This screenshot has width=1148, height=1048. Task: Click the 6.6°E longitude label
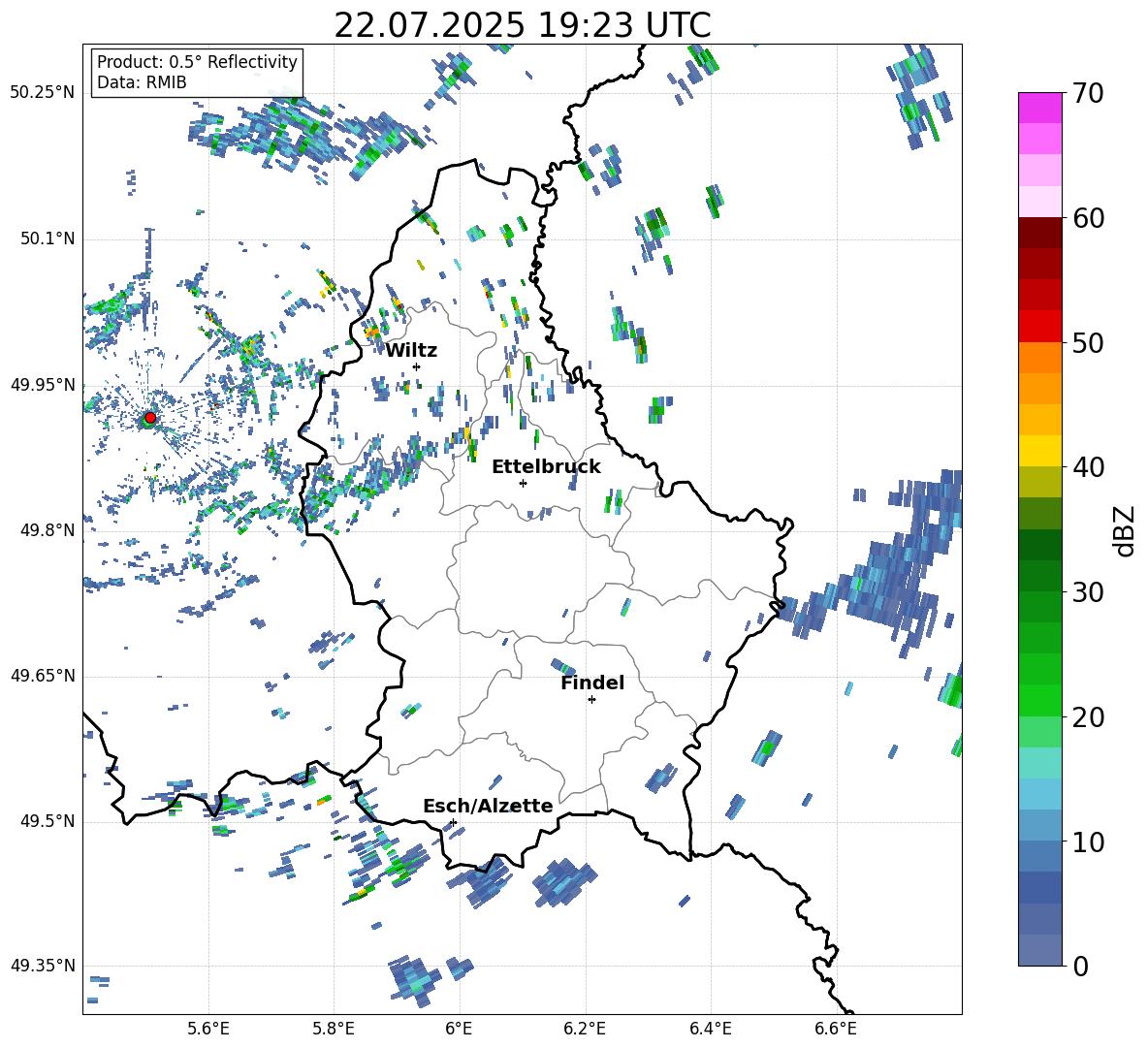836,1029
